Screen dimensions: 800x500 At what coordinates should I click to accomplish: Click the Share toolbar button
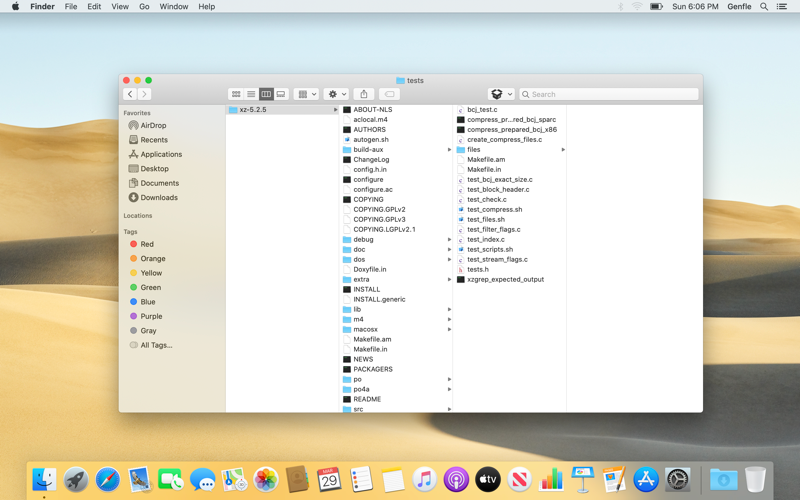point(364,94)
